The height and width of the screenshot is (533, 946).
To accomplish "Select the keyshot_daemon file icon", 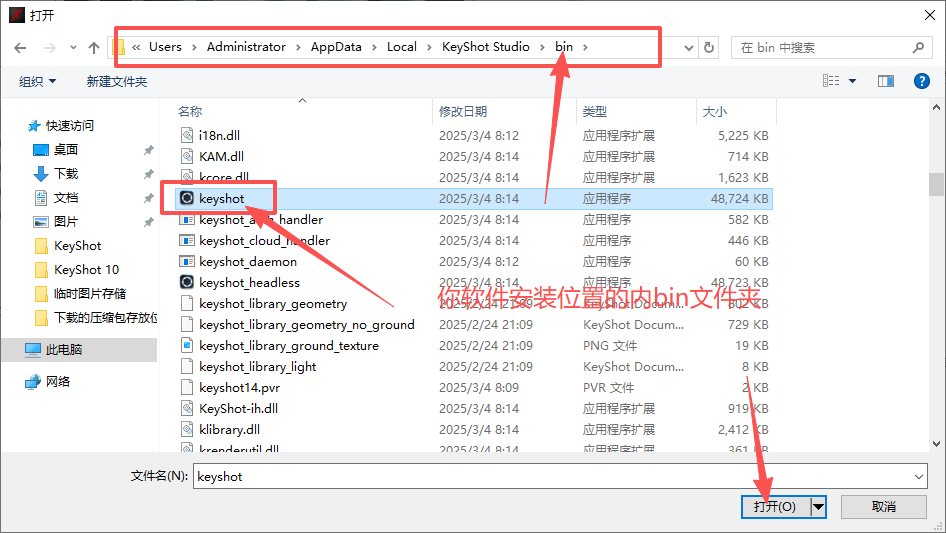I will (187, 261).
